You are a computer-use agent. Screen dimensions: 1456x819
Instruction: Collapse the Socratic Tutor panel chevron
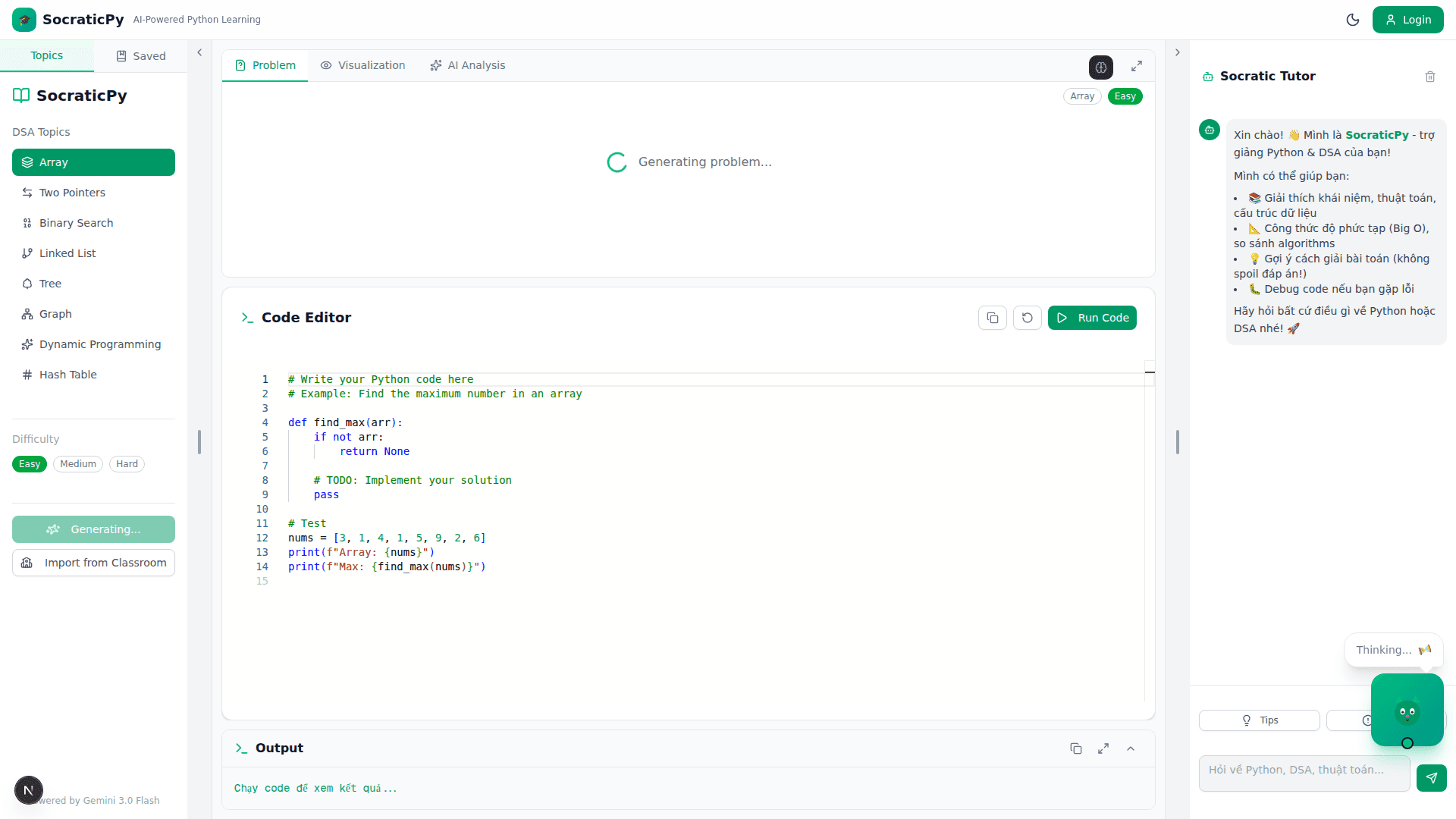tap(1177, 53)
